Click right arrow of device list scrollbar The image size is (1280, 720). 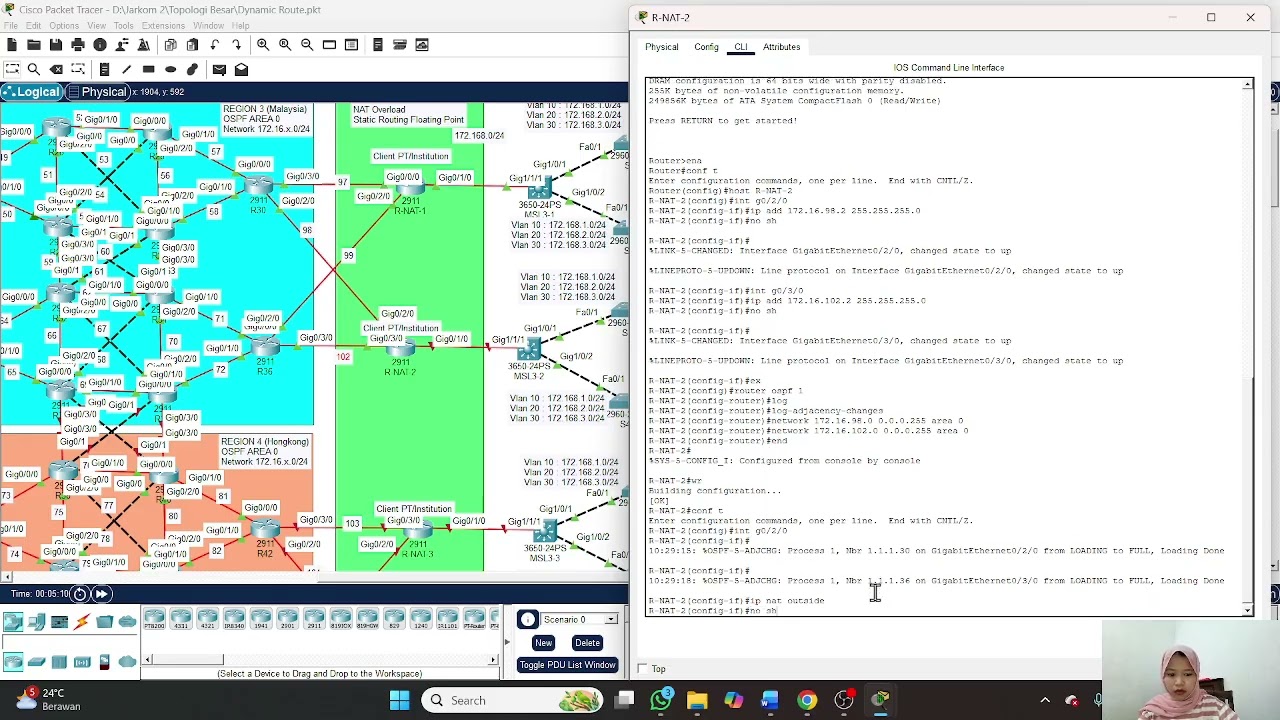pyautogui.click(x=492, y=659)
